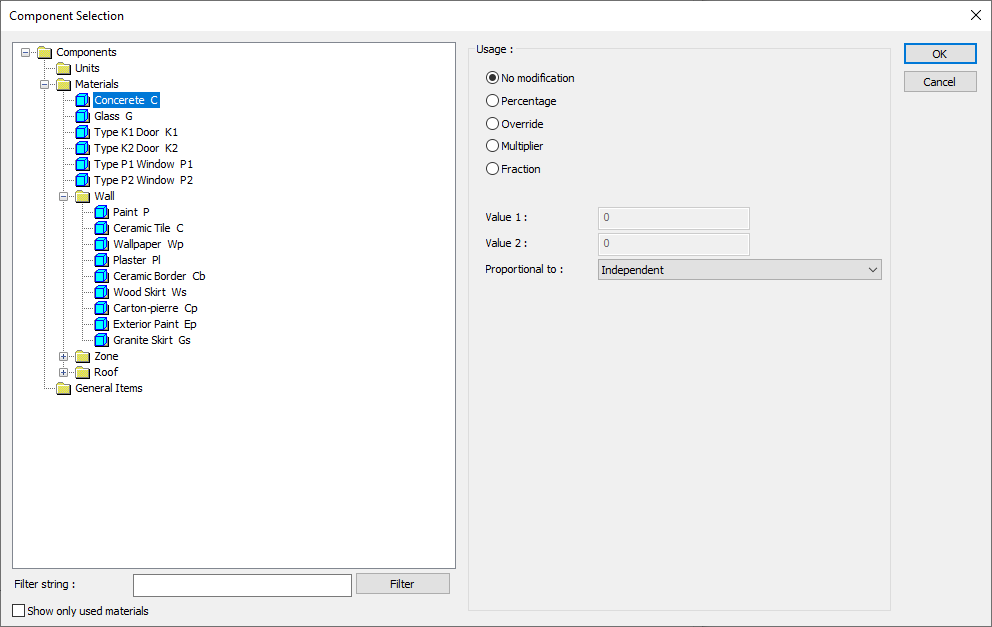Image resolution: width=992 pixels, height=627 pixels.
Task: Click the Units folder icon
Action: (x=63, y=68)
